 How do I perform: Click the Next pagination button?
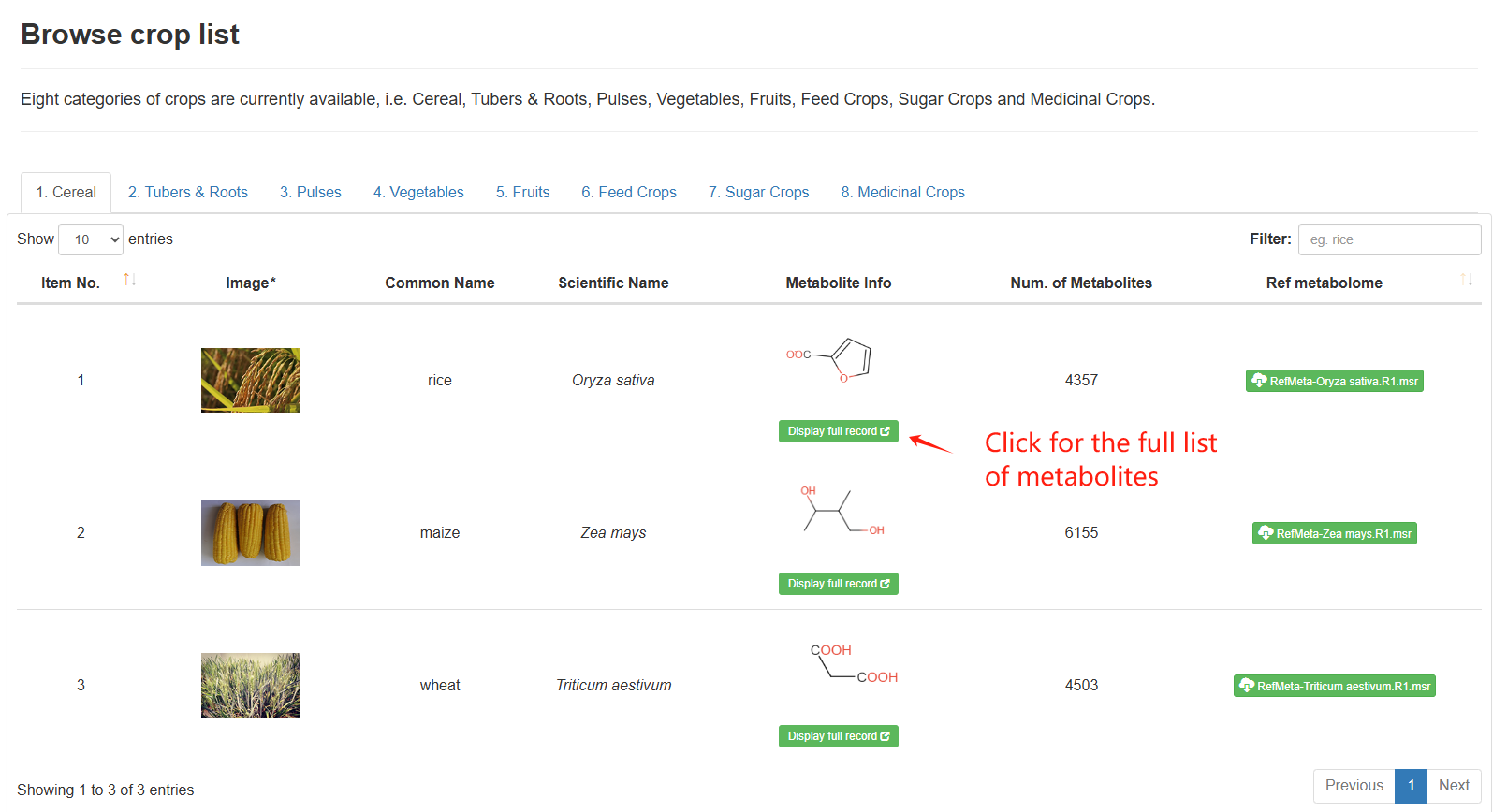tap(1454, 786)
